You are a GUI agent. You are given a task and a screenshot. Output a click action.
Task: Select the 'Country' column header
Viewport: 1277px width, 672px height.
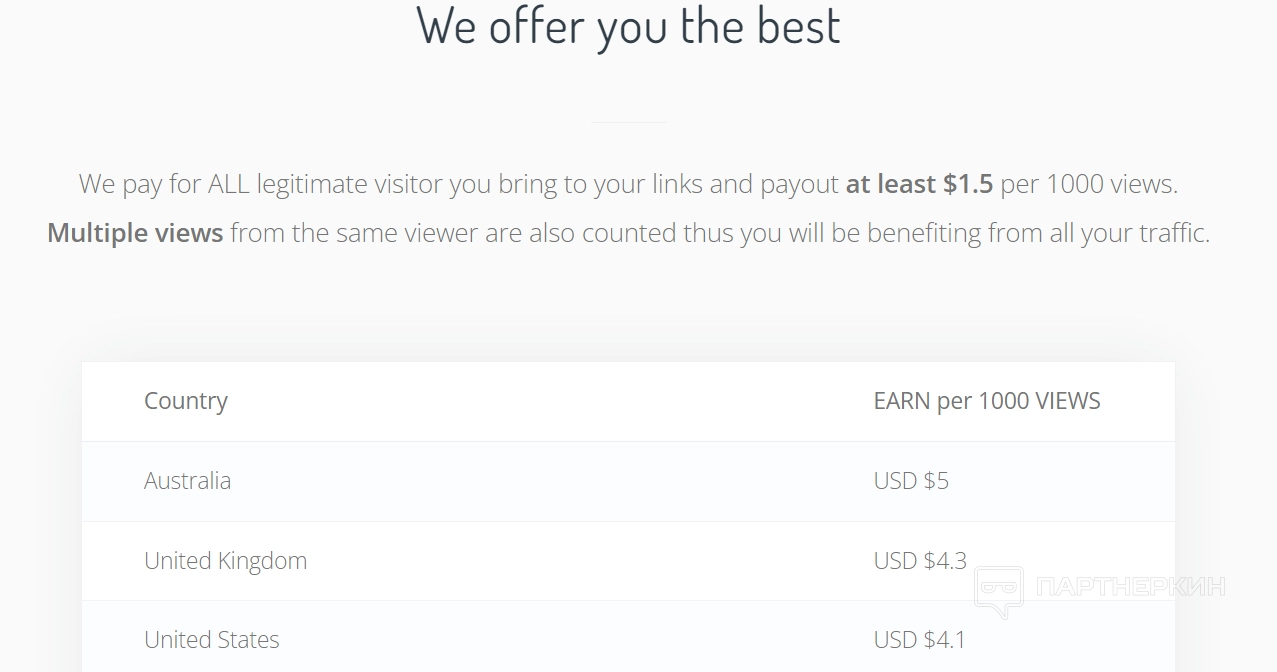click(186, 401)
